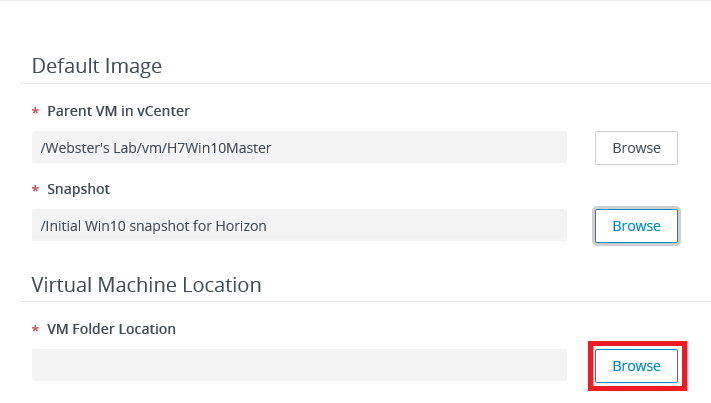Focus the Parent VM in vCenter field

tap(299, 148)
